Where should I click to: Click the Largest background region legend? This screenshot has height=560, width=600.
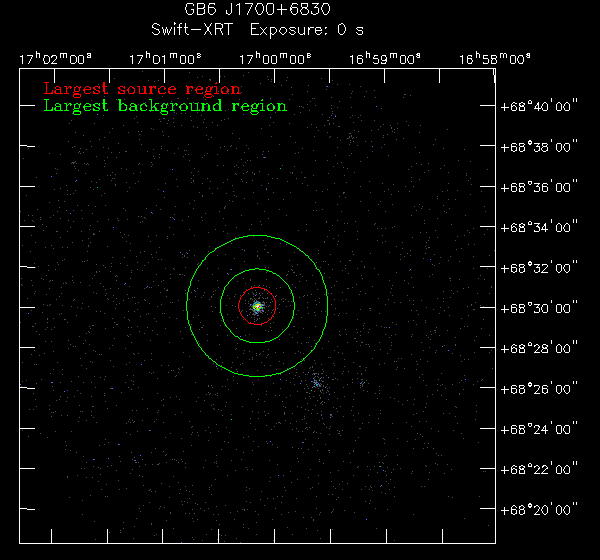[x=165, y=106]
